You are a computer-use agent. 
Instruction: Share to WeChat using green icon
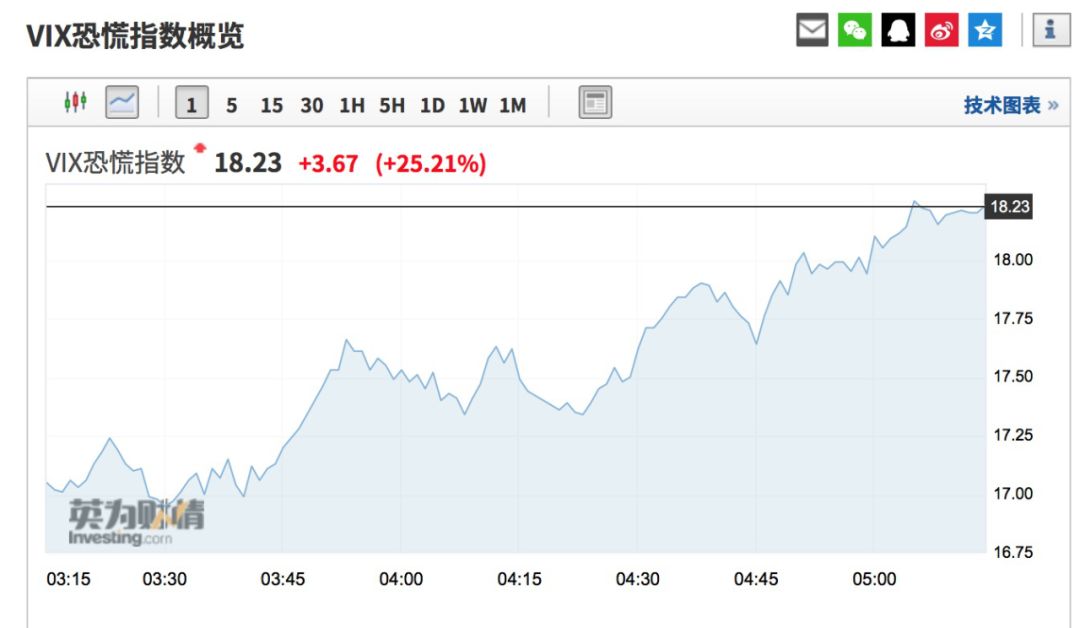[855, 30]
